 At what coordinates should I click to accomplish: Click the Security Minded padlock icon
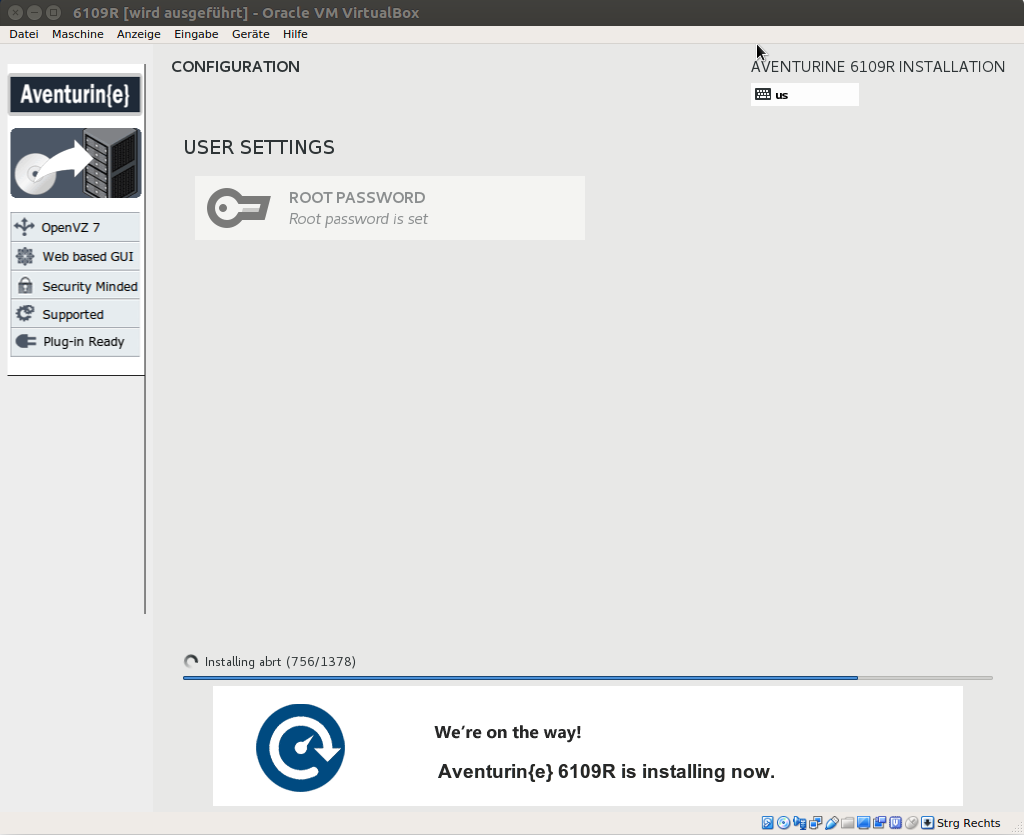click(25, 285)
